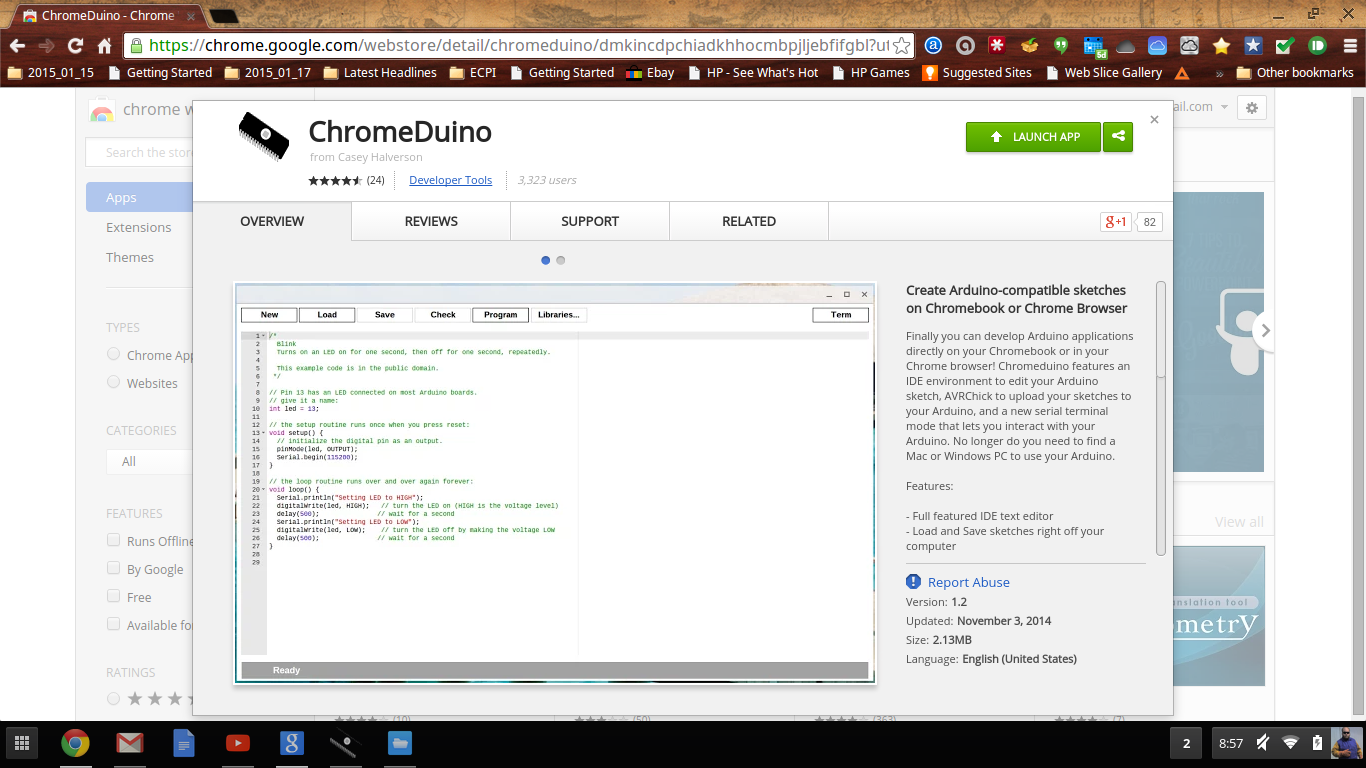
Task: Enable the Free feature checkbox
Action: click(113, 596)
